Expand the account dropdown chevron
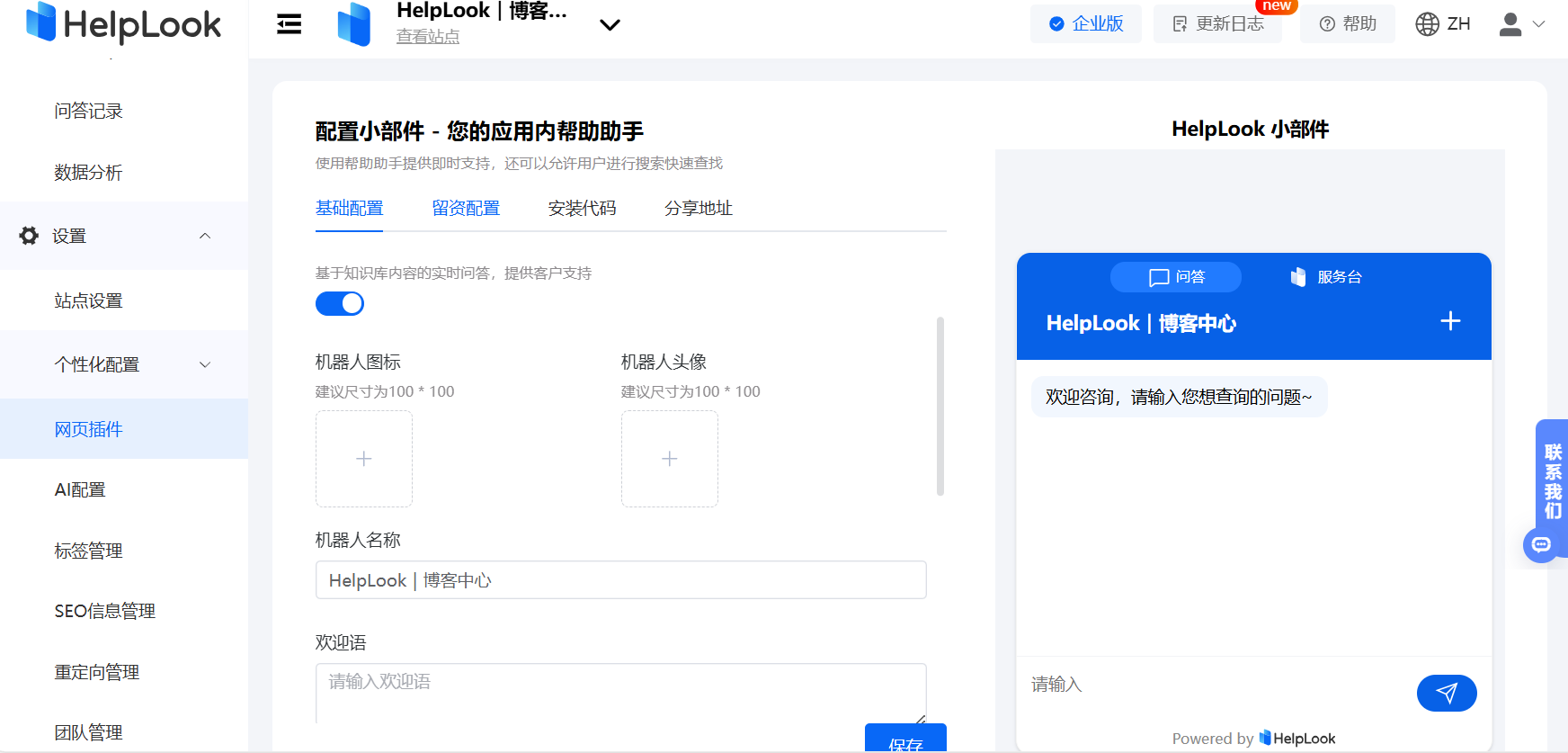 click(1539, 24)
